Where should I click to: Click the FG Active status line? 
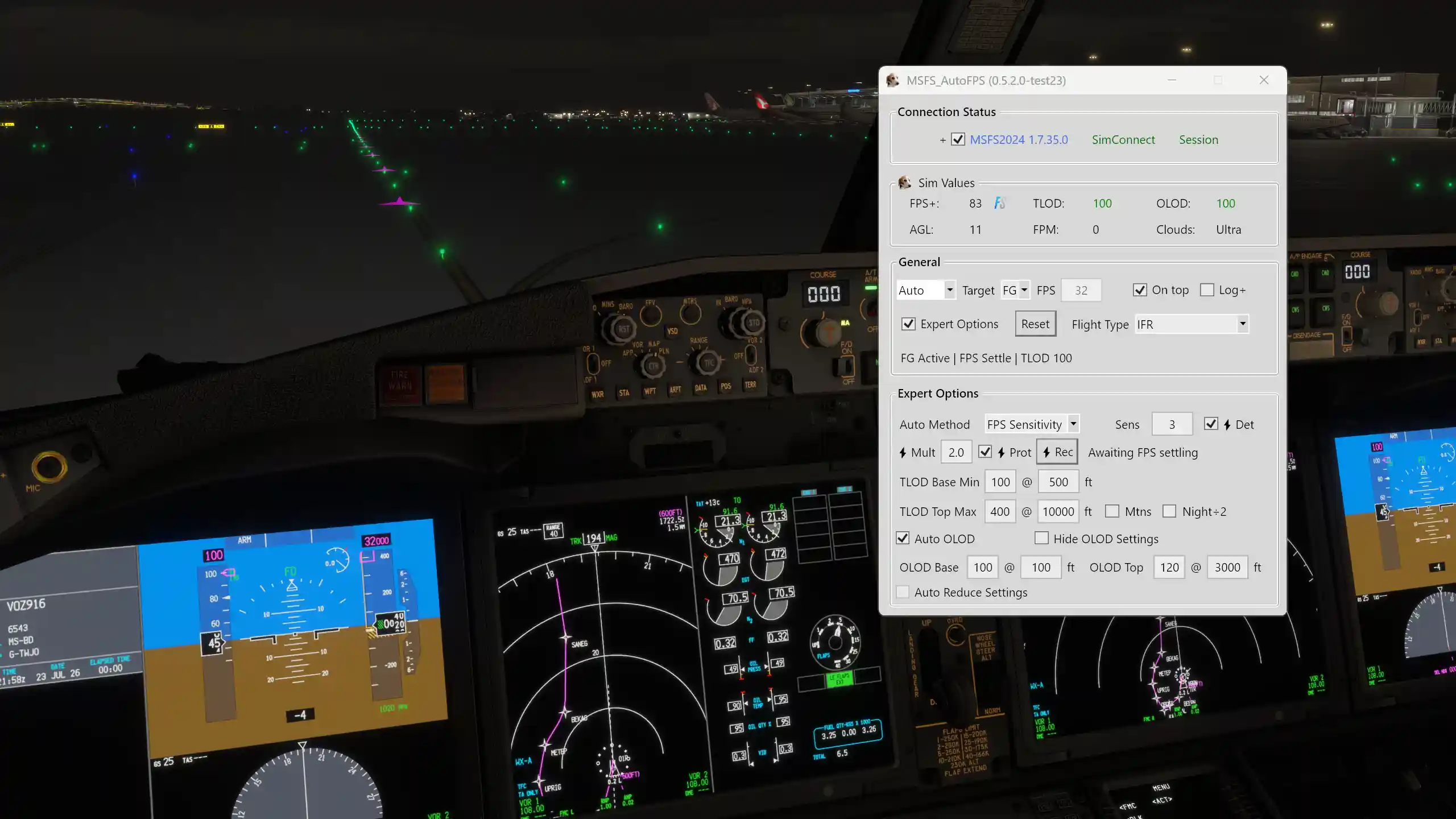coord(986,358)
